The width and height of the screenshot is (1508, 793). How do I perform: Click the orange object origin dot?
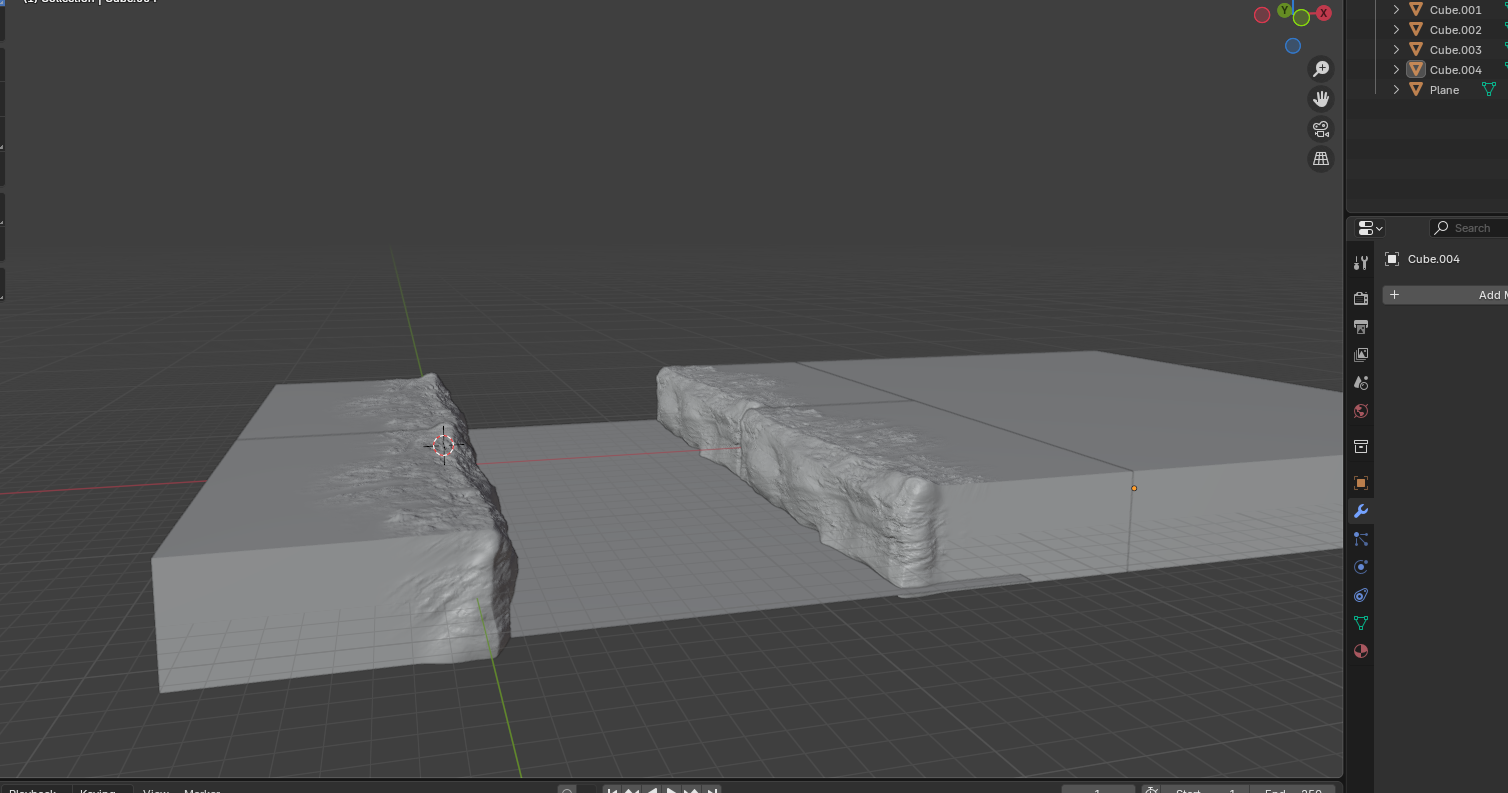click(1134, 488)
